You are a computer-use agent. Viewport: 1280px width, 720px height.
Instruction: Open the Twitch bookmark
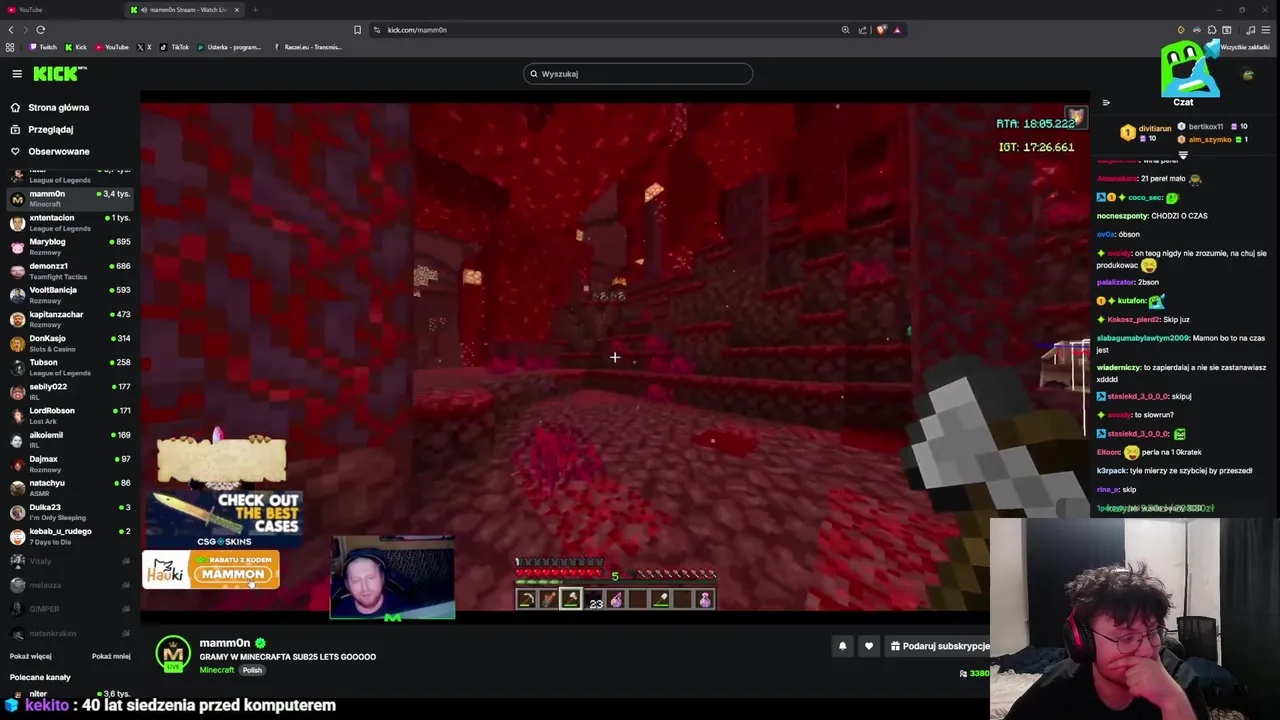tap(43, 47)
